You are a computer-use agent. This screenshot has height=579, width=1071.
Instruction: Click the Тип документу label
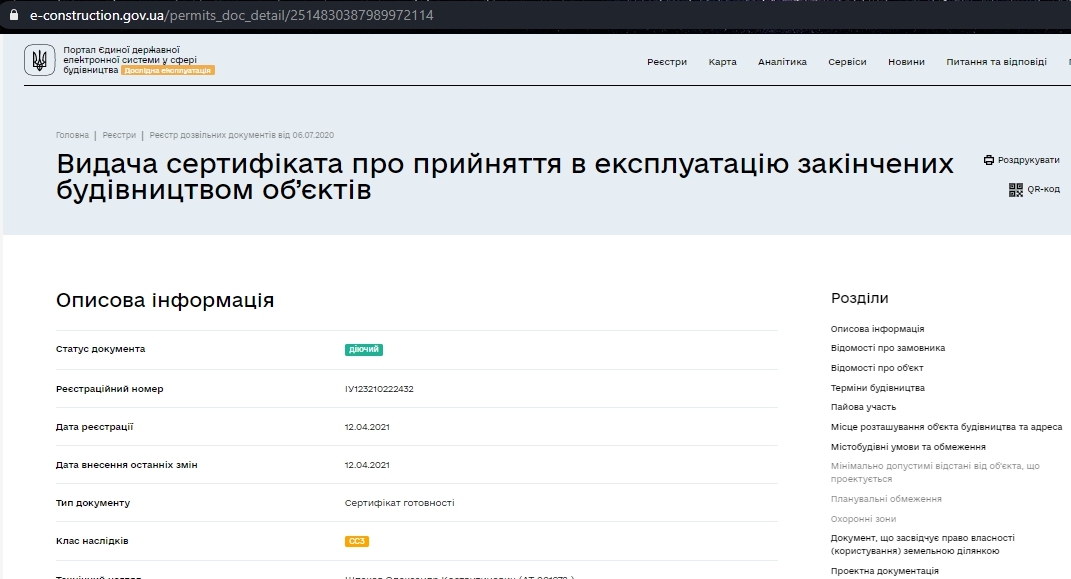93,503
